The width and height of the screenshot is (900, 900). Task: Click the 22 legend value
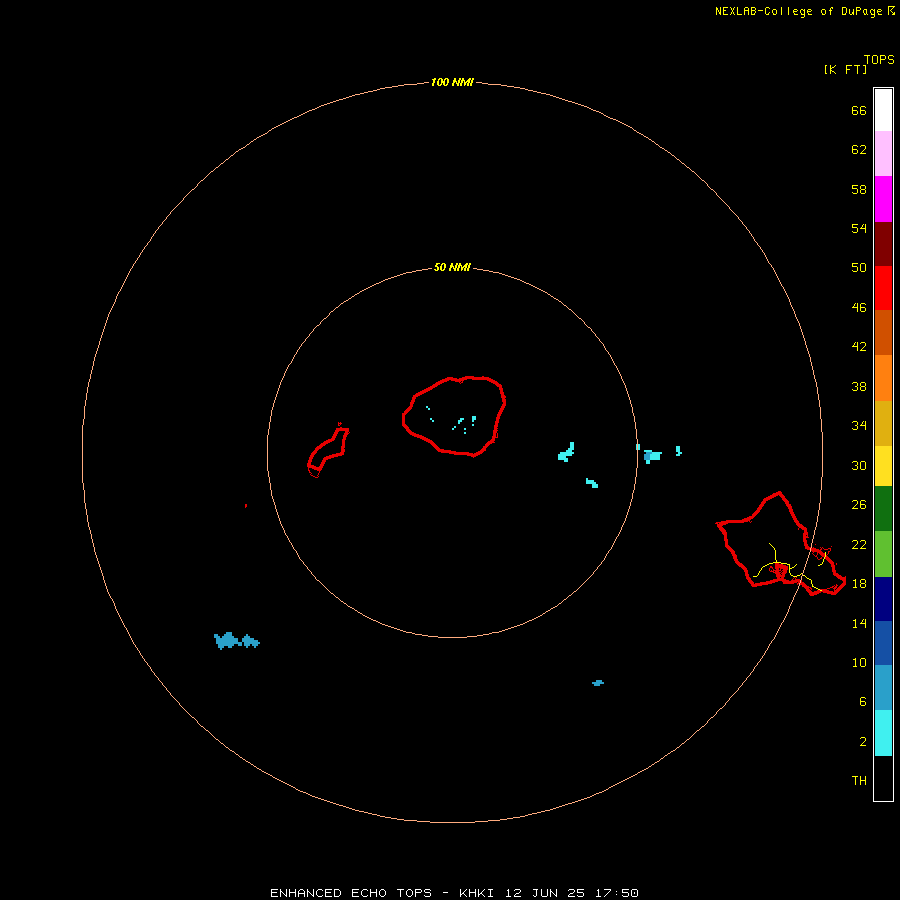(x=859, y=544)
